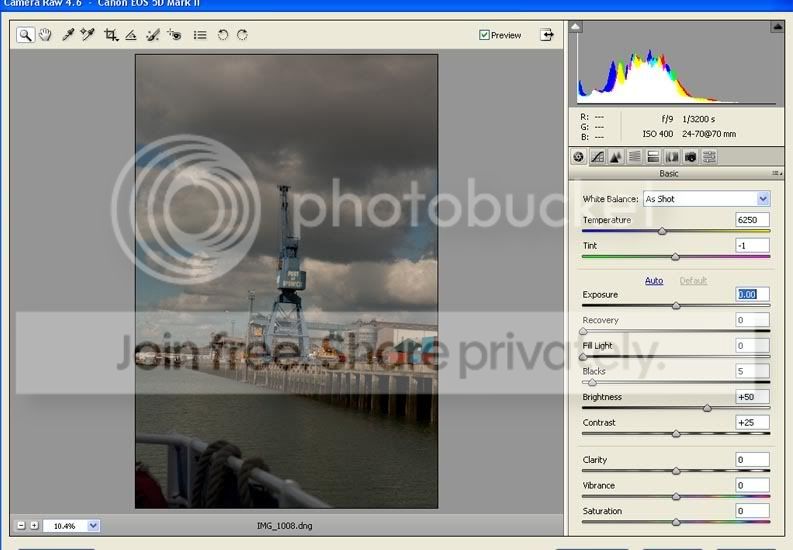Open the Preferences dialog icon
The width and height of the screenshot is (793, 550).
click(x=200, y=35)
